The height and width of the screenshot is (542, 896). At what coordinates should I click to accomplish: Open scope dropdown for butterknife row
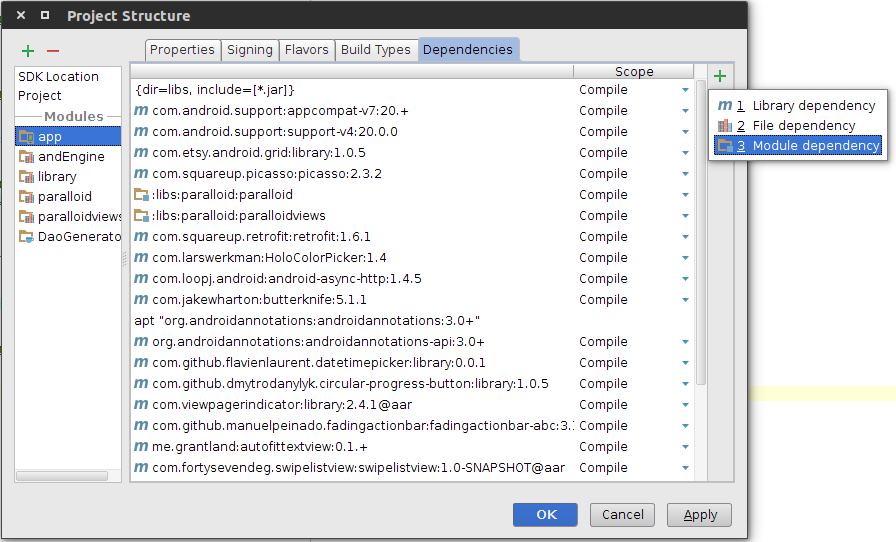(x=685, y=300)
